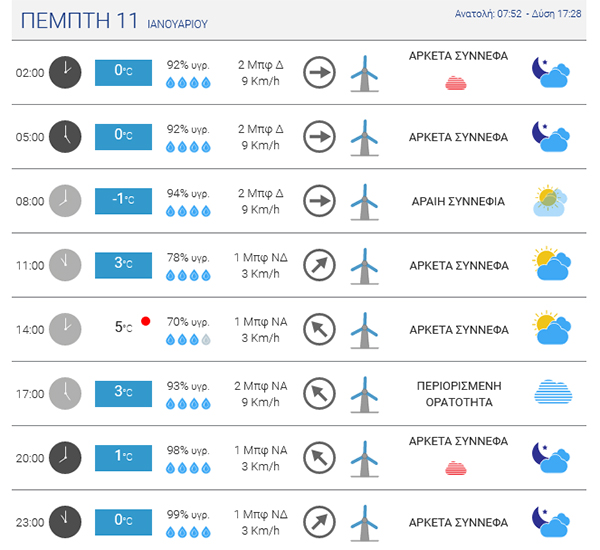Click ΠΕΡΙΟΡΙΣΜΕΝΗ ΟΡΑΤΟΤΗΤΑ description at 17:00
The height and width of the screenshot is (550, 600).
pyautogui.click(x=459, y=394)
